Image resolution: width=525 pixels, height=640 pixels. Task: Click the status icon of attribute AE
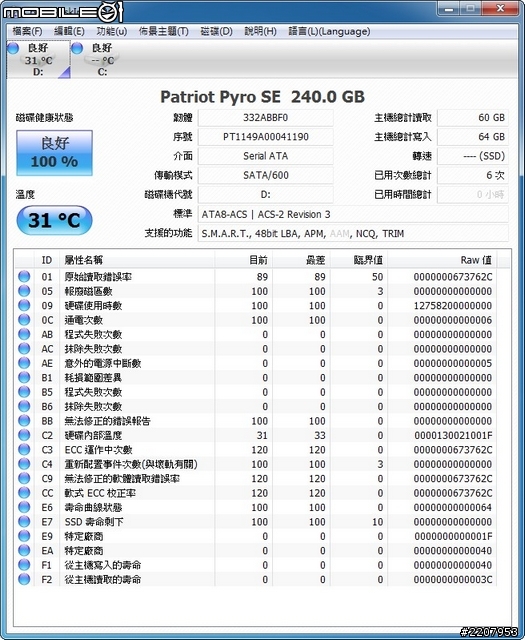click(24, 363)
